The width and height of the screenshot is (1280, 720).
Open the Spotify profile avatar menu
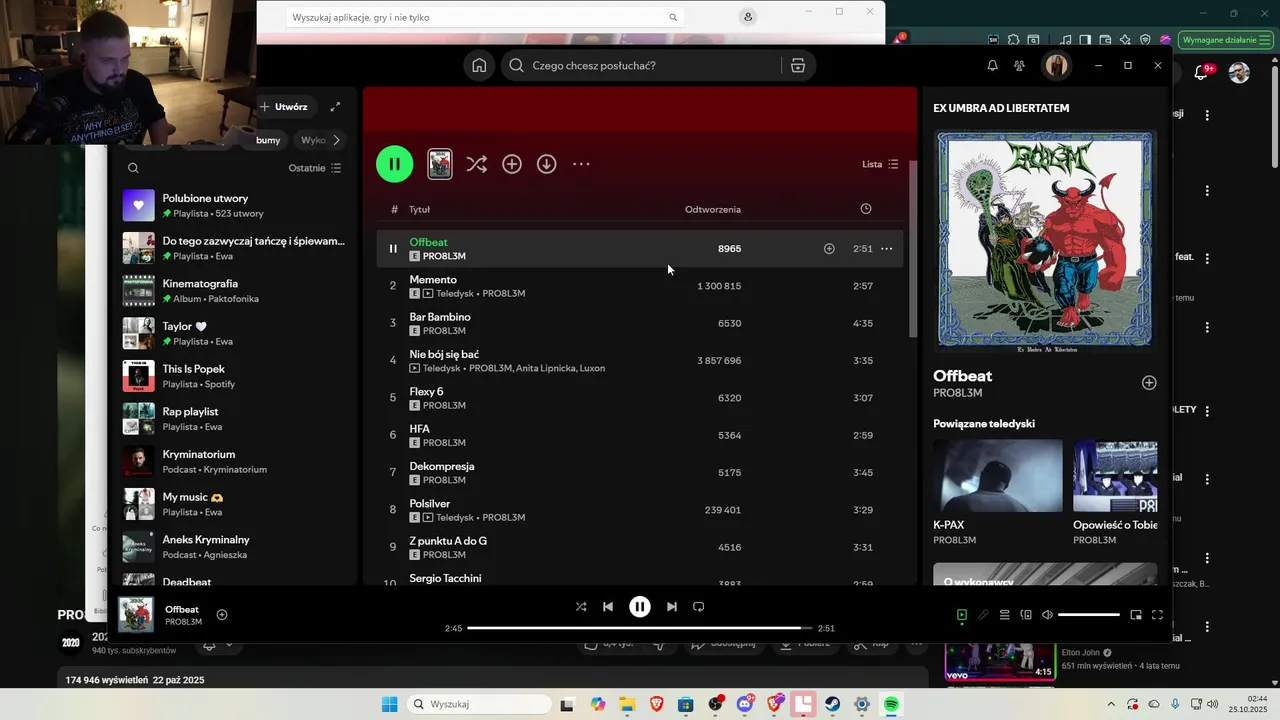click(1056, 65)
